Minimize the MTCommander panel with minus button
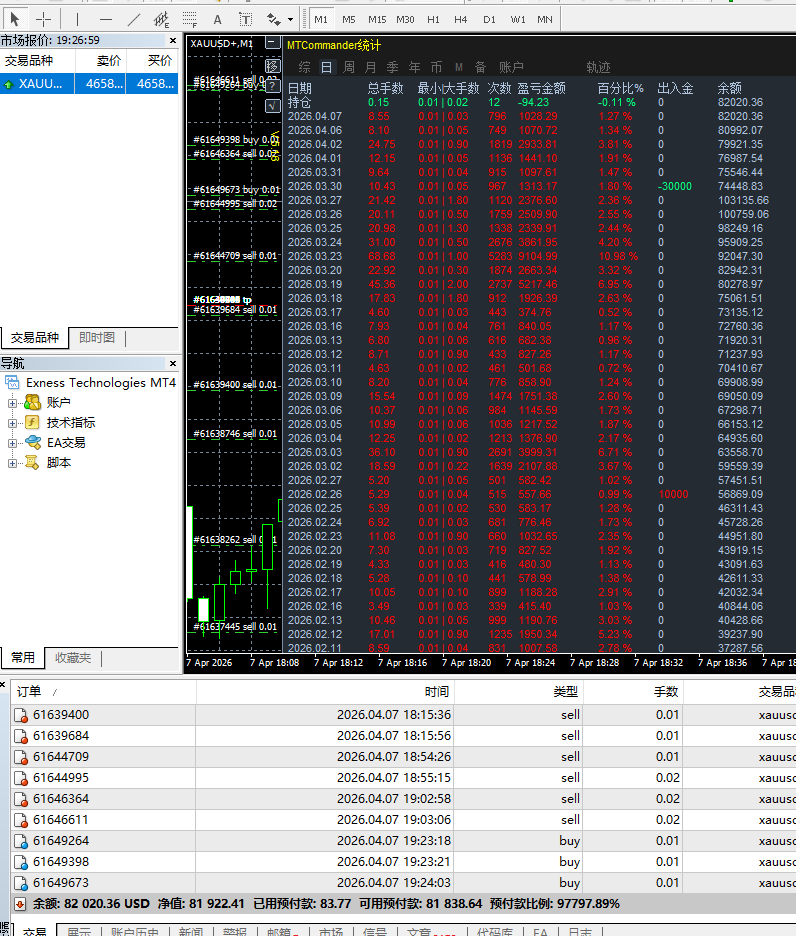Viewport: 796px width, 936px height. click(273, 43)
